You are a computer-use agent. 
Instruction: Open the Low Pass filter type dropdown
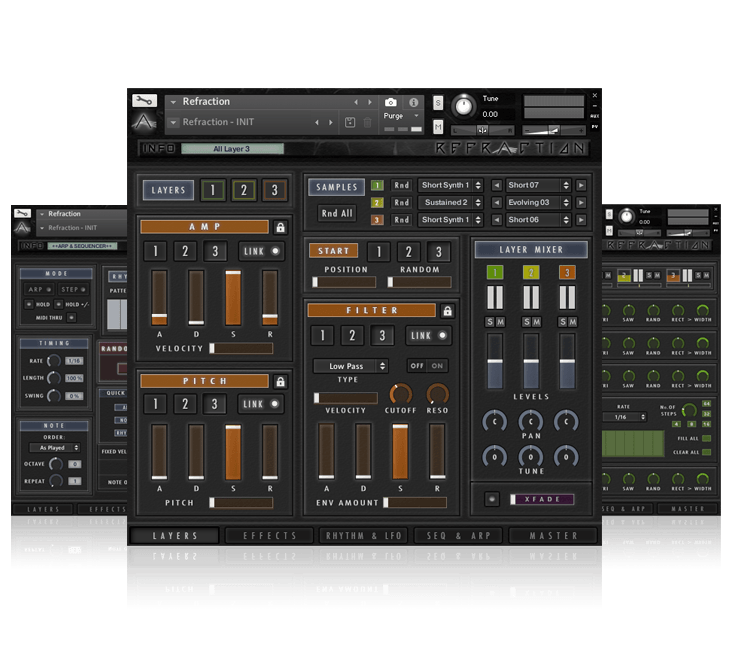click(351, 366)
